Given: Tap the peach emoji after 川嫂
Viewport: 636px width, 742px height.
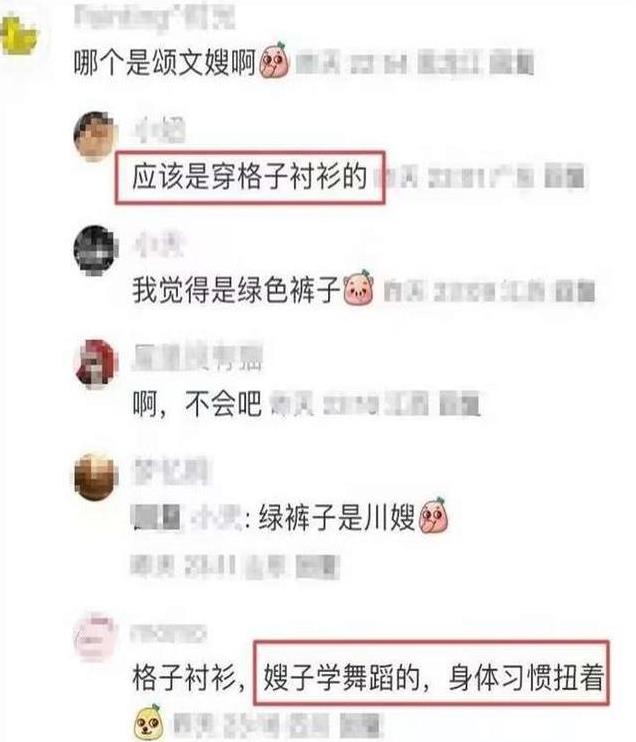Looking at the screenshot, I should point(433,515).
